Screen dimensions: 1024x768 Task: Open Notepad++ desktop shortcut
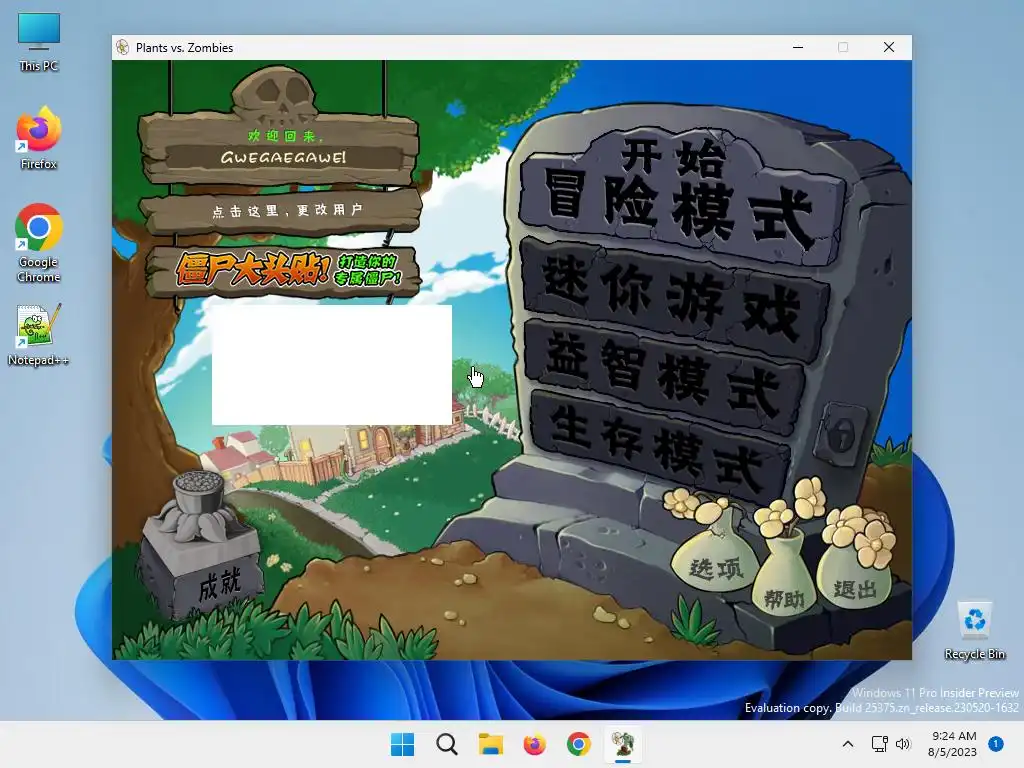tap(39, 334)
